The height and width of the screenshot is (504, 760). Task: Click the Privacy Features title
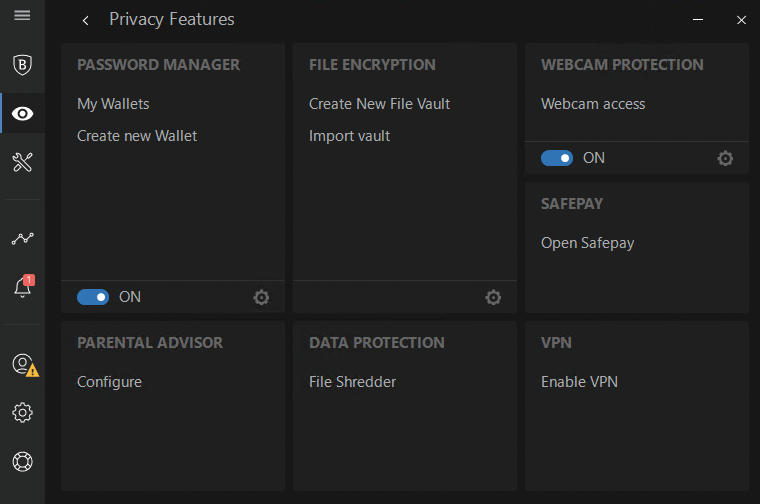[172, 20]
